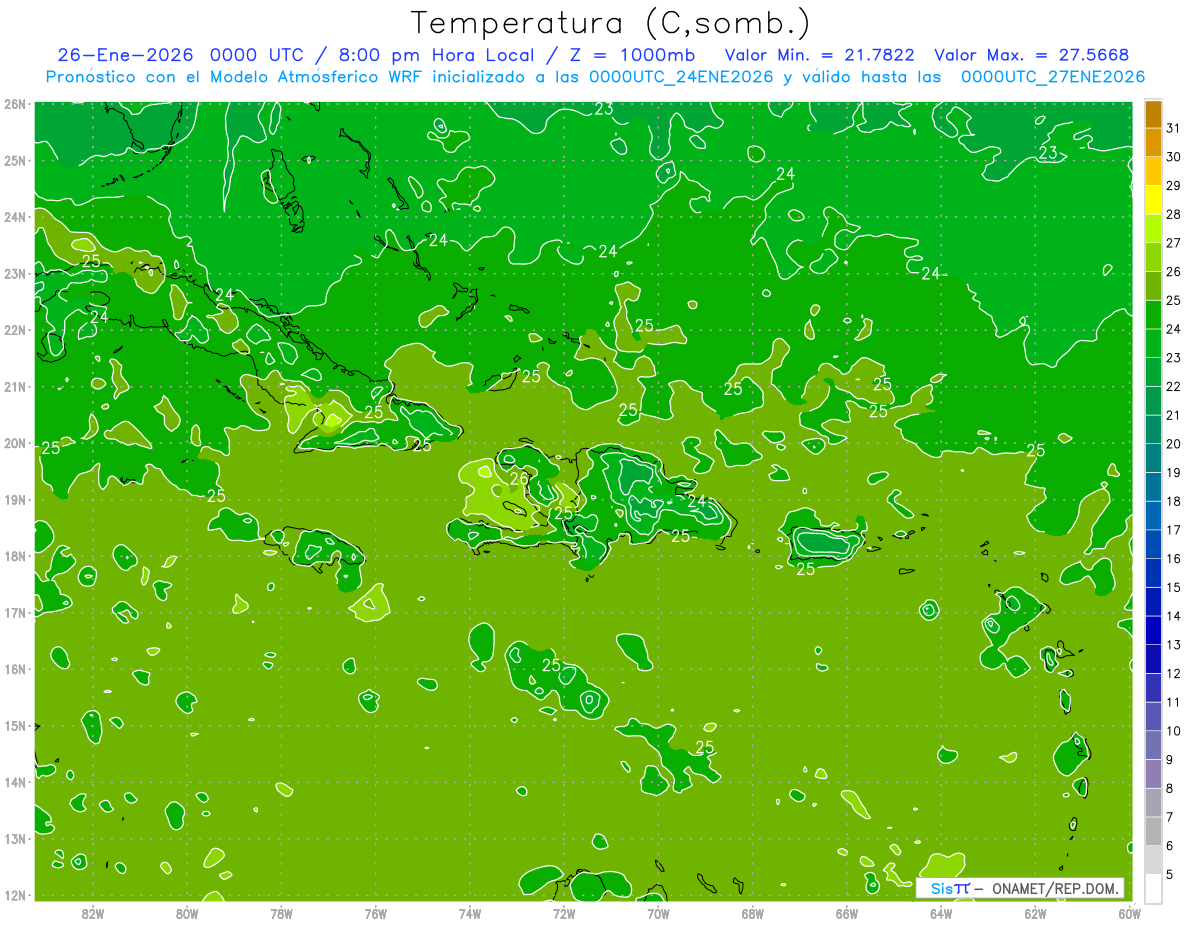The height and width of the screenshot is (927, 1200).
Task: Click the dark blue swatch between 12 and 13
Action: click(x=1153, y=658)
